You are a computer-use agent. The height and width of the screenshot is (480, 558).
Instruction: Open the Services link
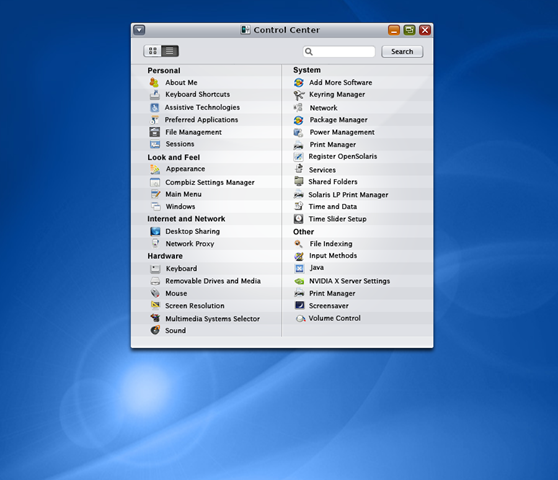click(322, 170)
